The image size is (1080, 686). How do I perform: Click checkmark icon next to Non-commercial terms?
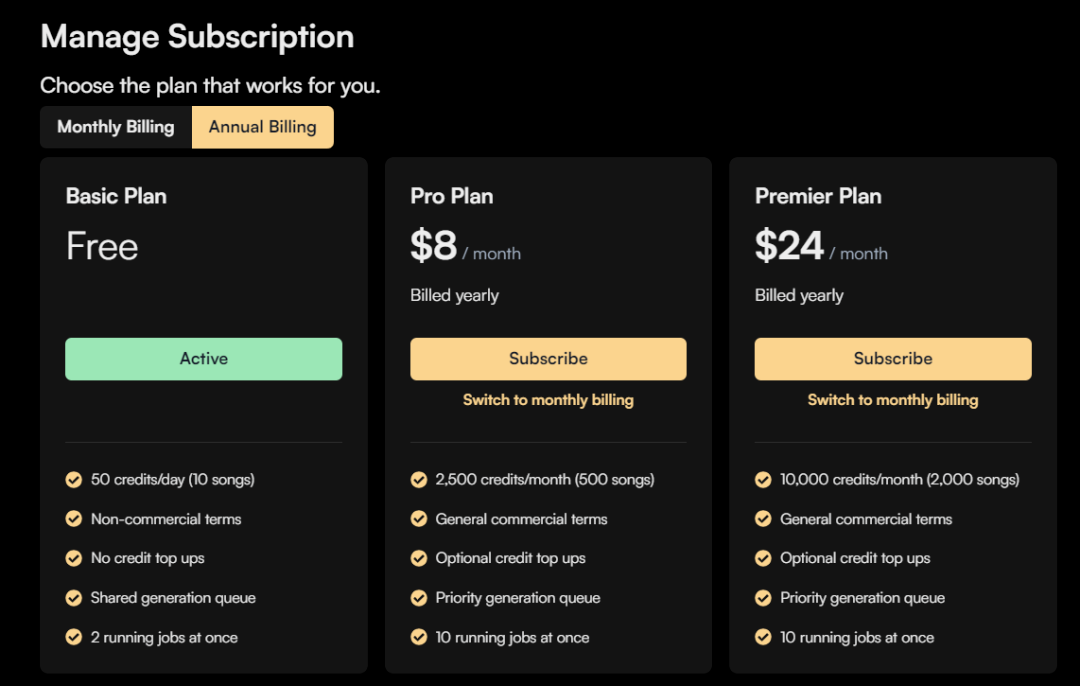tap(74, 519)
